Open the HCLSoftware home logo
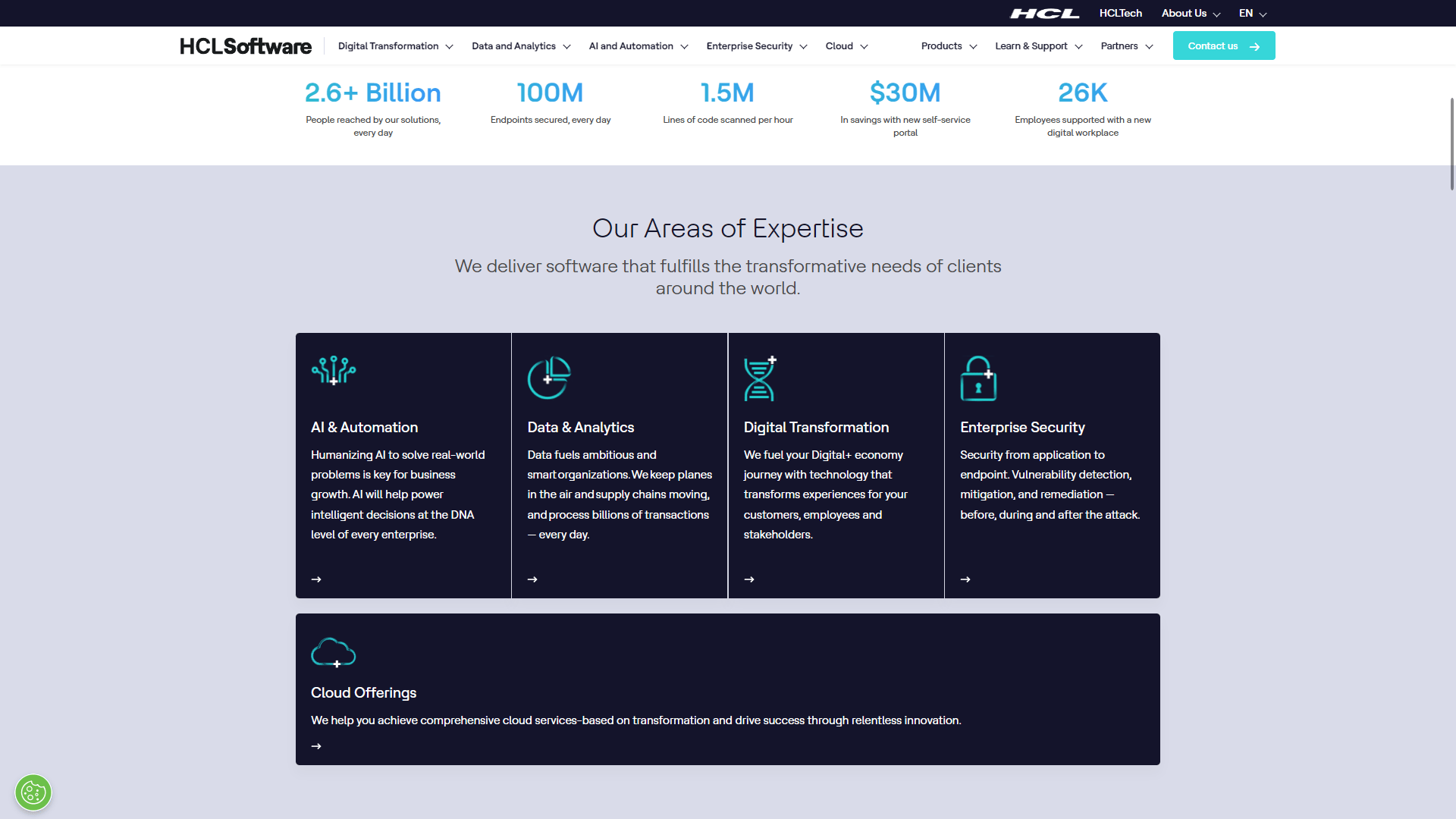1456x819 pixels. [246, 46]
